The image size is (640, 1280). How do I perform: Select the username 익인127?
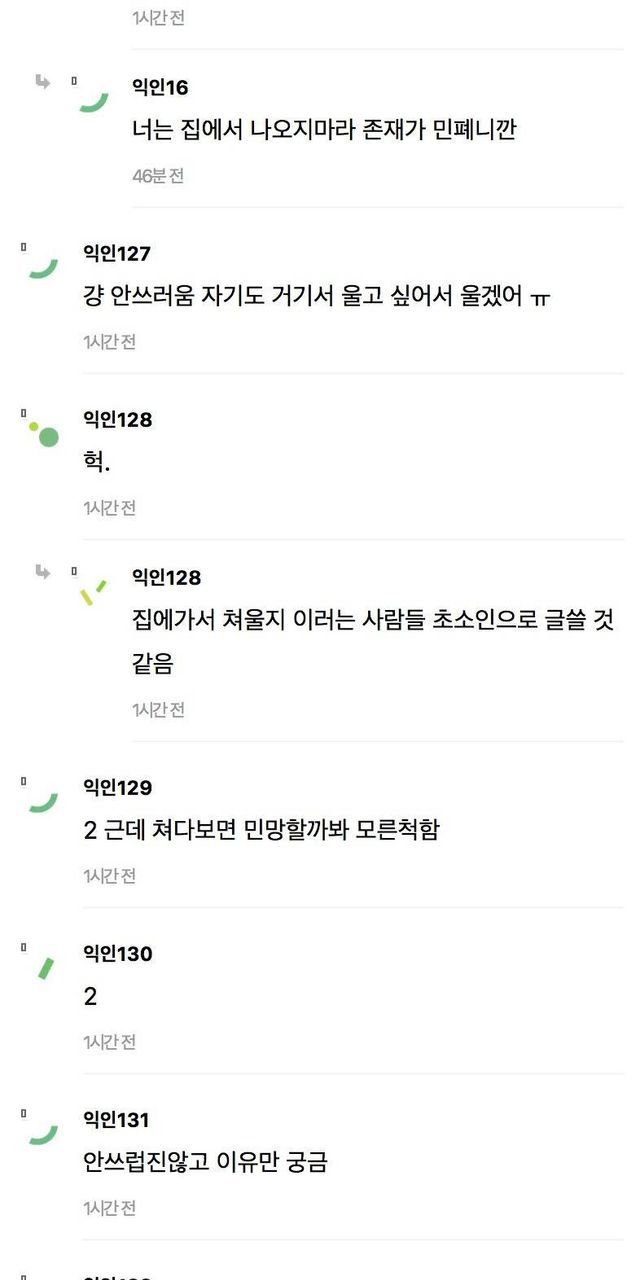(x=117, y=254)
